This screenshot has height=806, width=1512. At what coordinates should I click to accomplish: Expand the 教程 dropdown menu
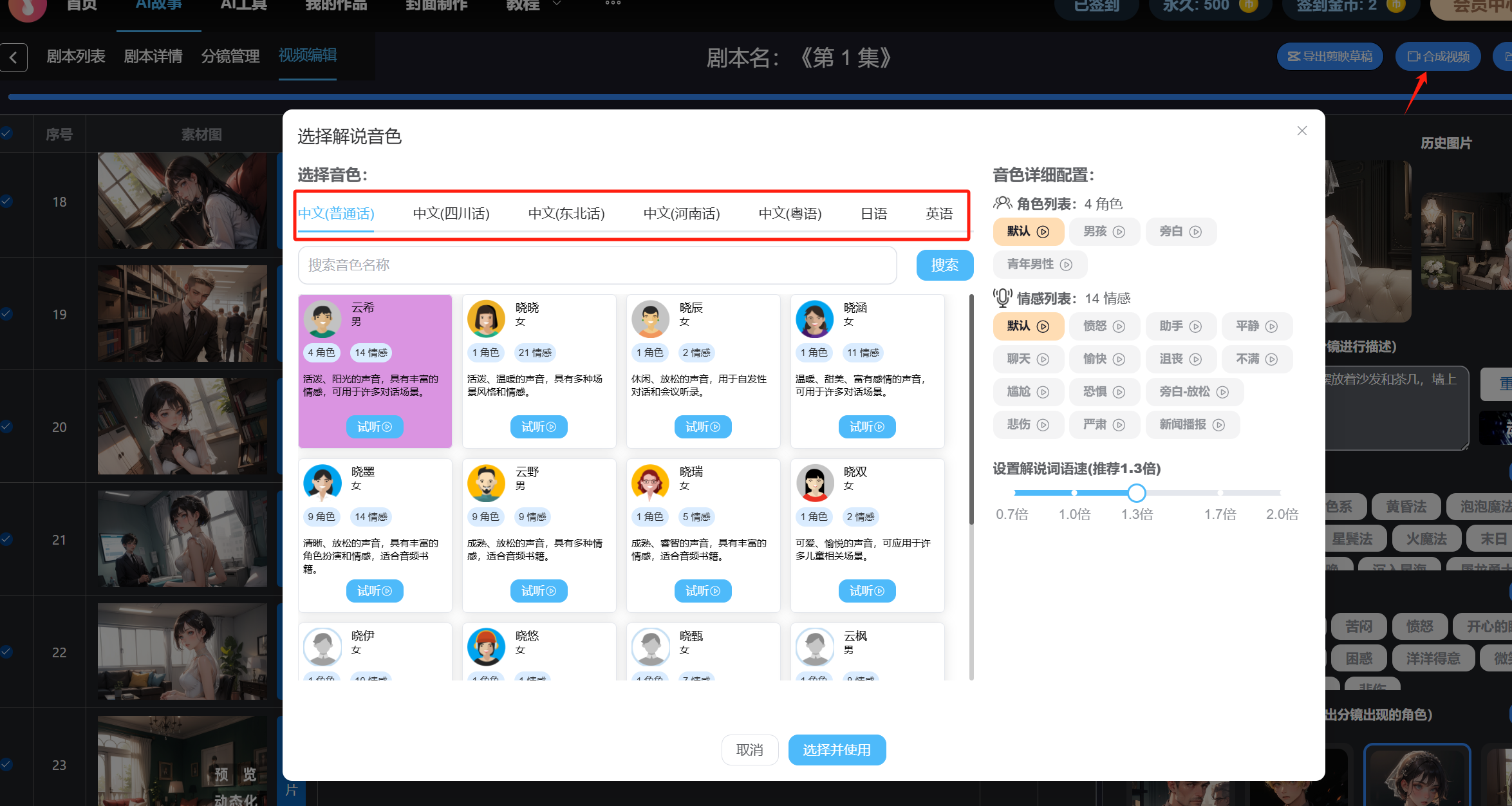pos(530,5)
